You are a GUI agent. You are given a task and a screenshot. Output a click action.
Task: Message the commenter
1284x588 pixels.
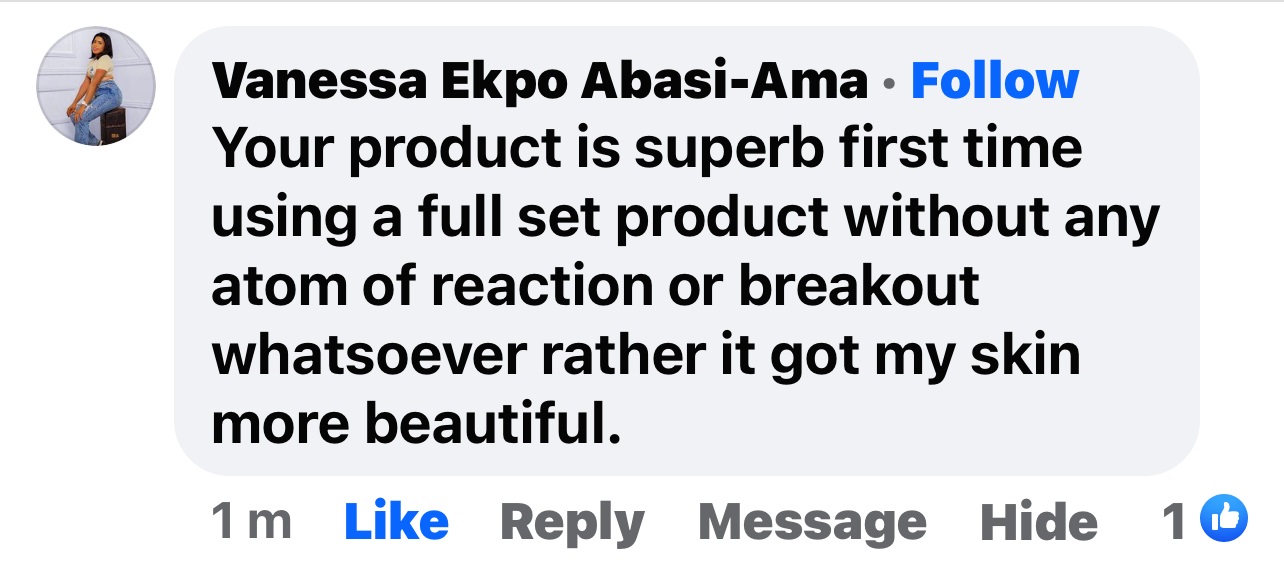point(812,522)
